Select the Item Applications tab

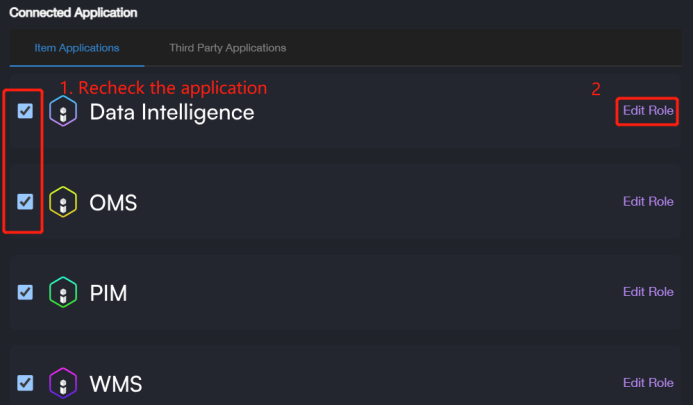click(x=77, y=47)
